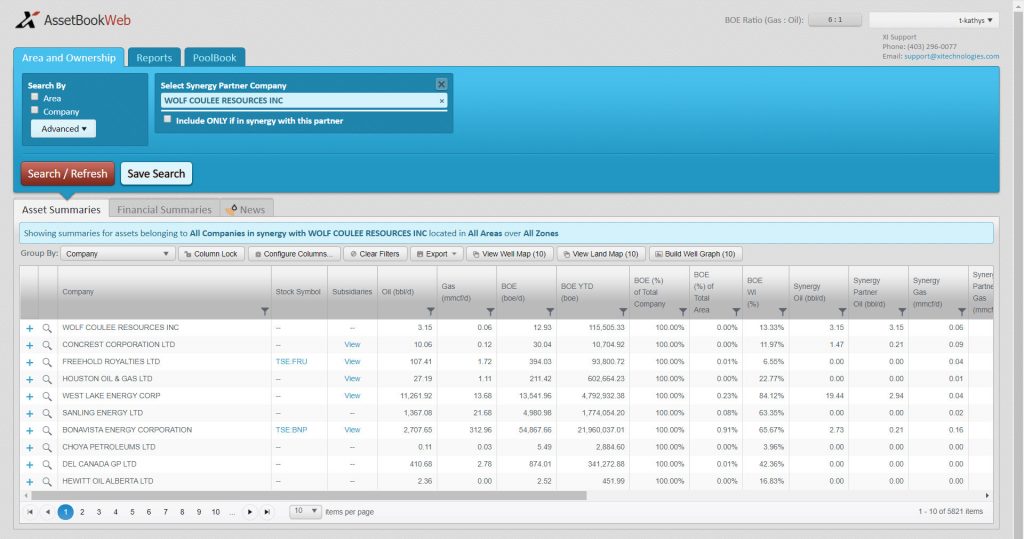This screenshot has height=539, width=1024.
Task: Go to the next results page
Action: tap(249, 512)
